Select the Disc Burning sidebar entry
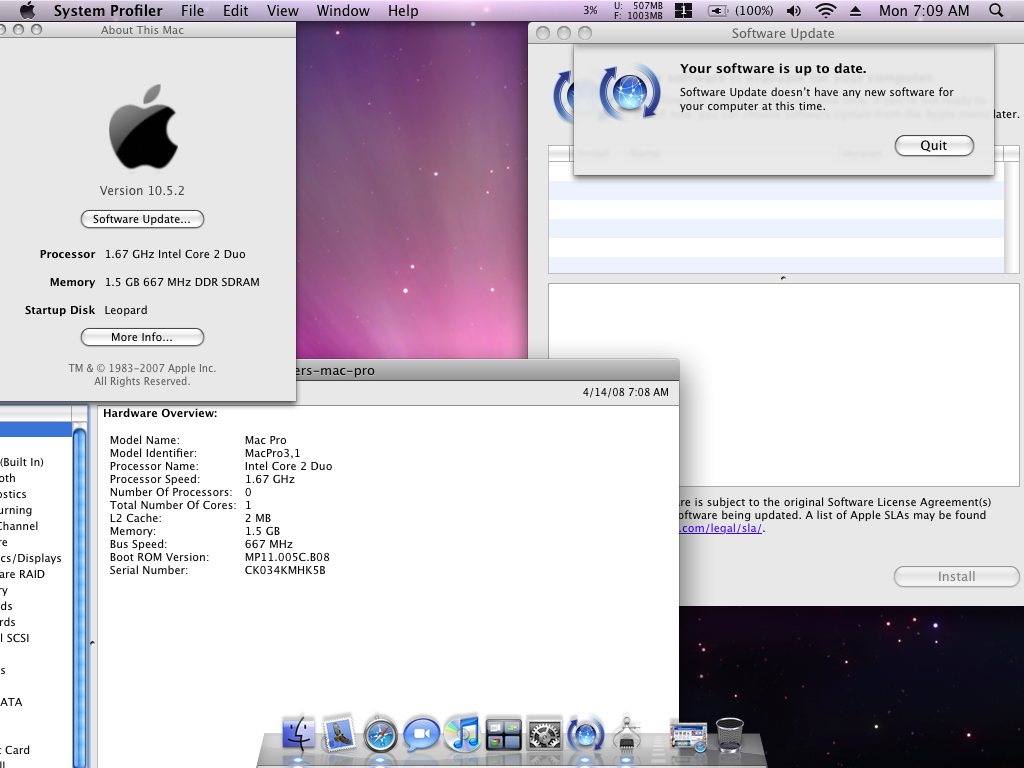The image size is (1024, 768). point(16,510)
